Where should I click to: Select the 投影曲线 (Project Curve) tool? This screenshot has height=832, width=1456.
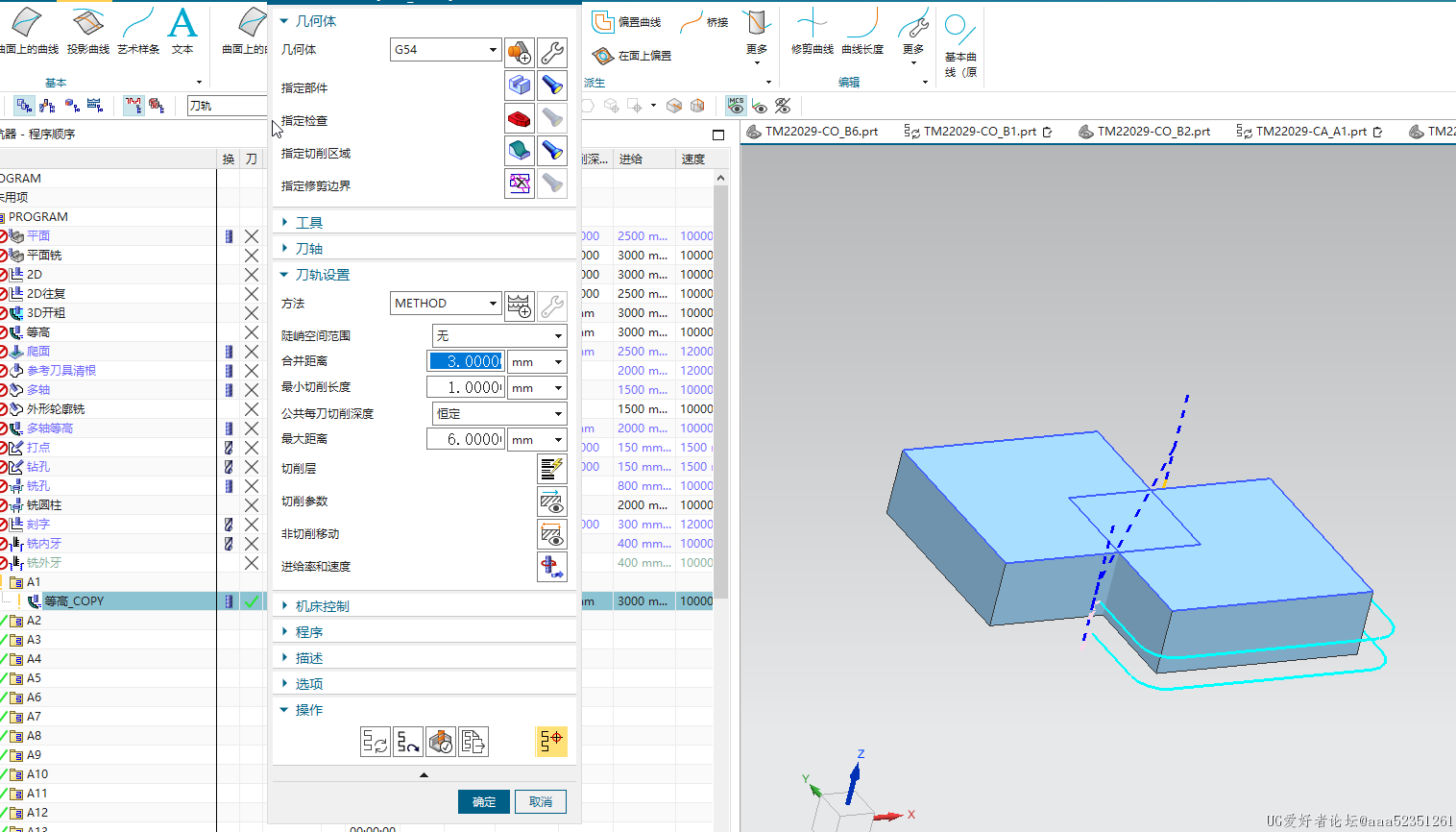pos(88,30)
